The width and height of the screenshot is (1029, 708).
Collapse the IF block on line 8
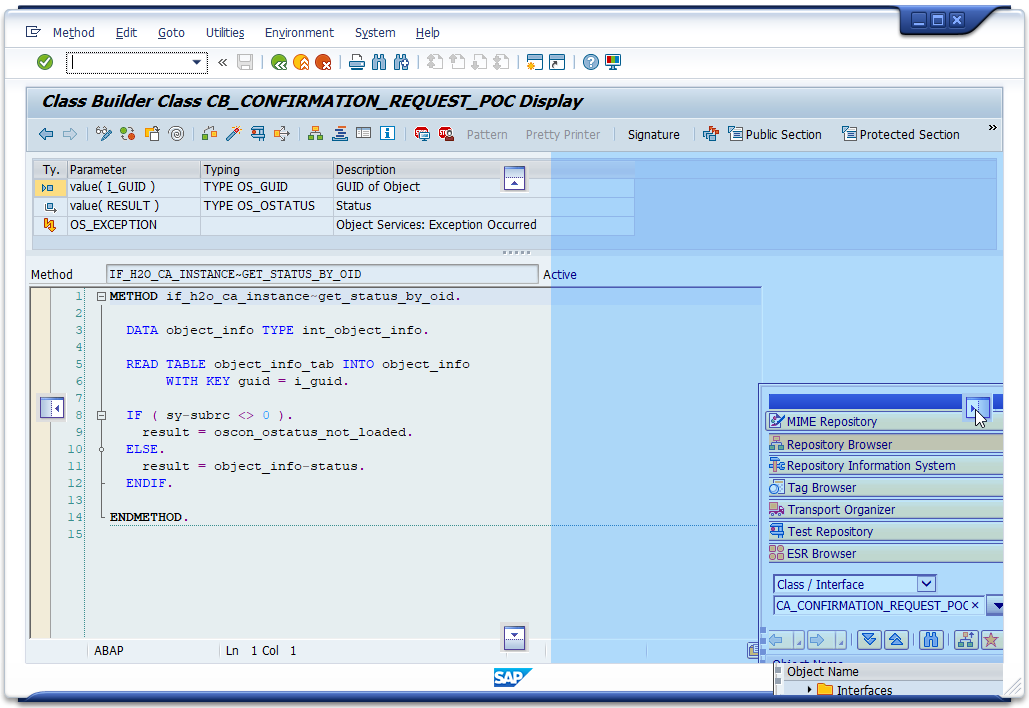pos(102,415)
